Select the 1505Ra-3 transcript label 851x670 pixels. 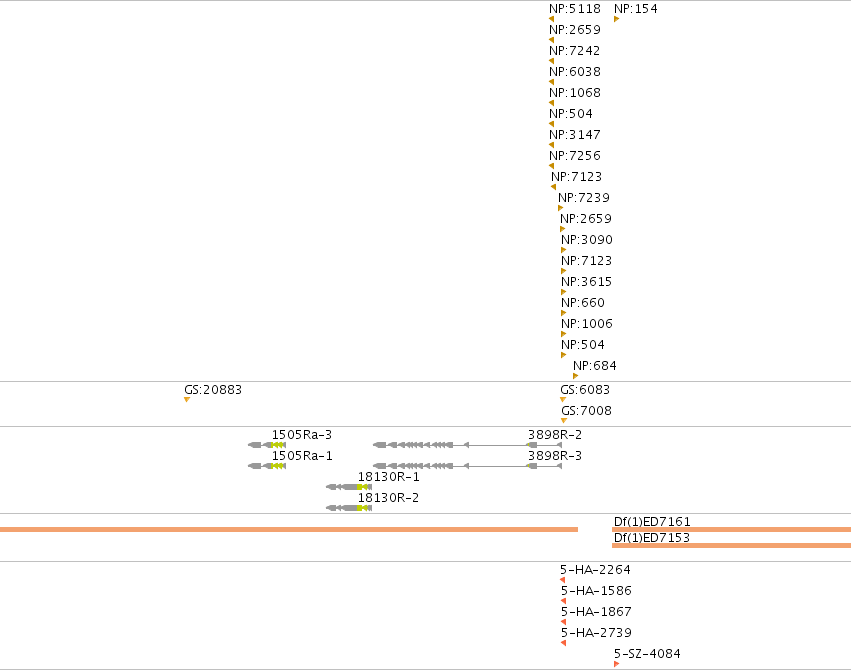302,435
